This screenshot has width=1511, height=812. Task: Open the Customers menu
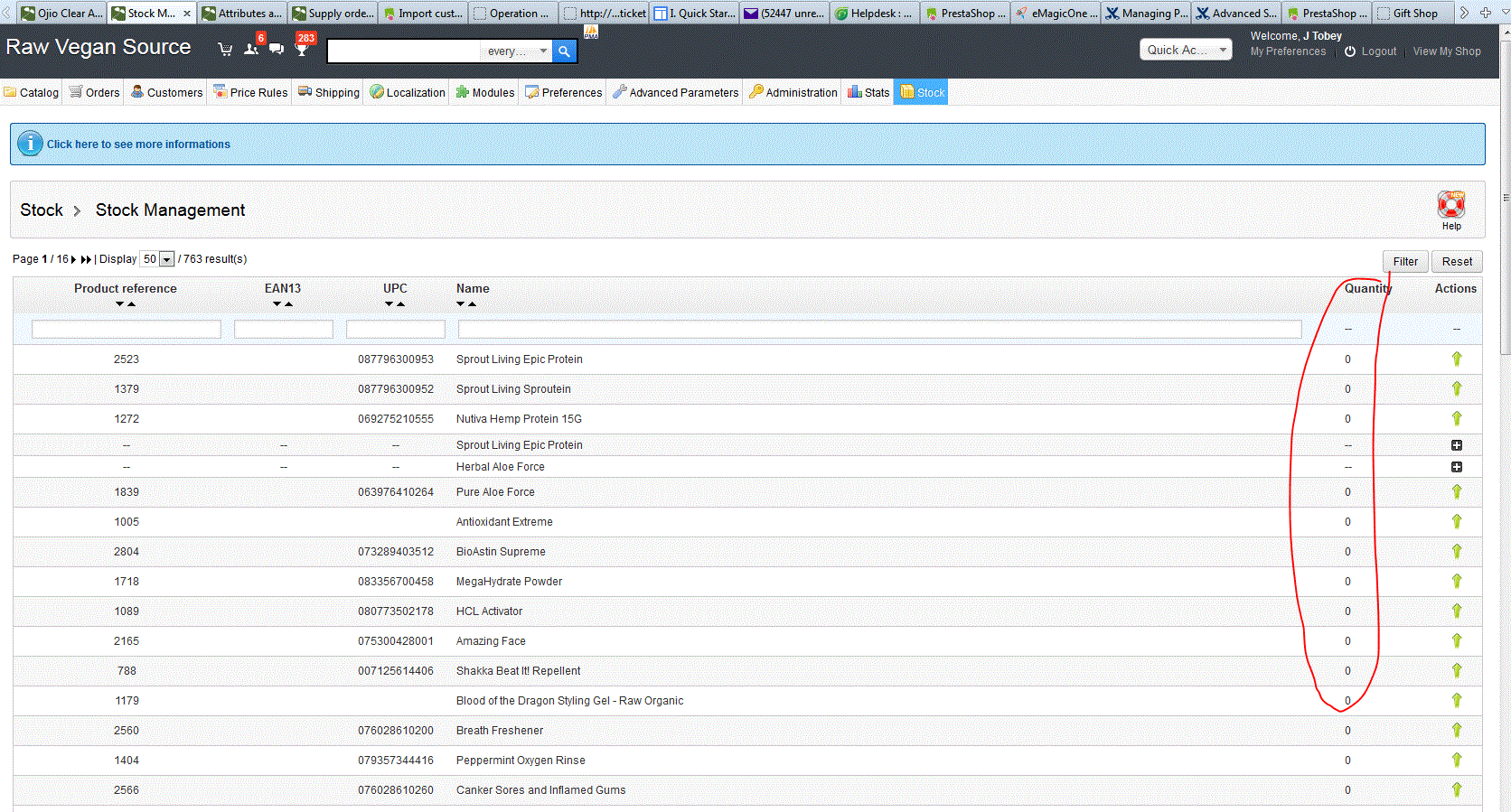coord(167,92)
